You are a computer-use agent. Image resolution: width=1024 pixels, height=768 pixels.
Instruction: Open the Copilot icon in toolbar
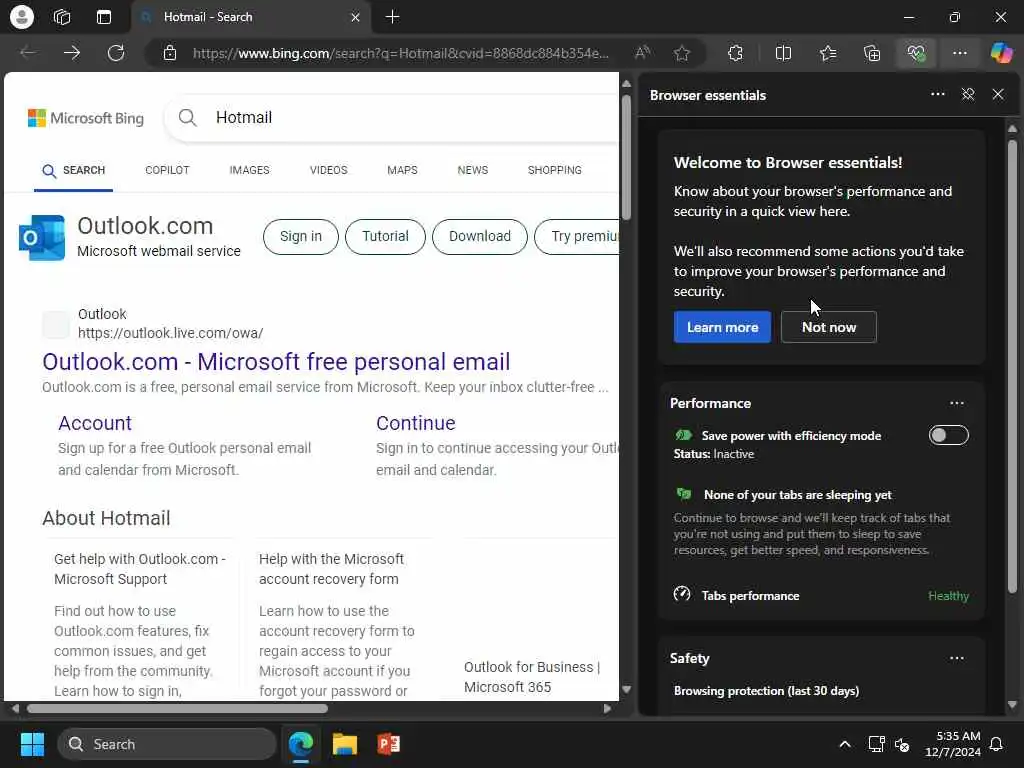(x=1001, y=53)
